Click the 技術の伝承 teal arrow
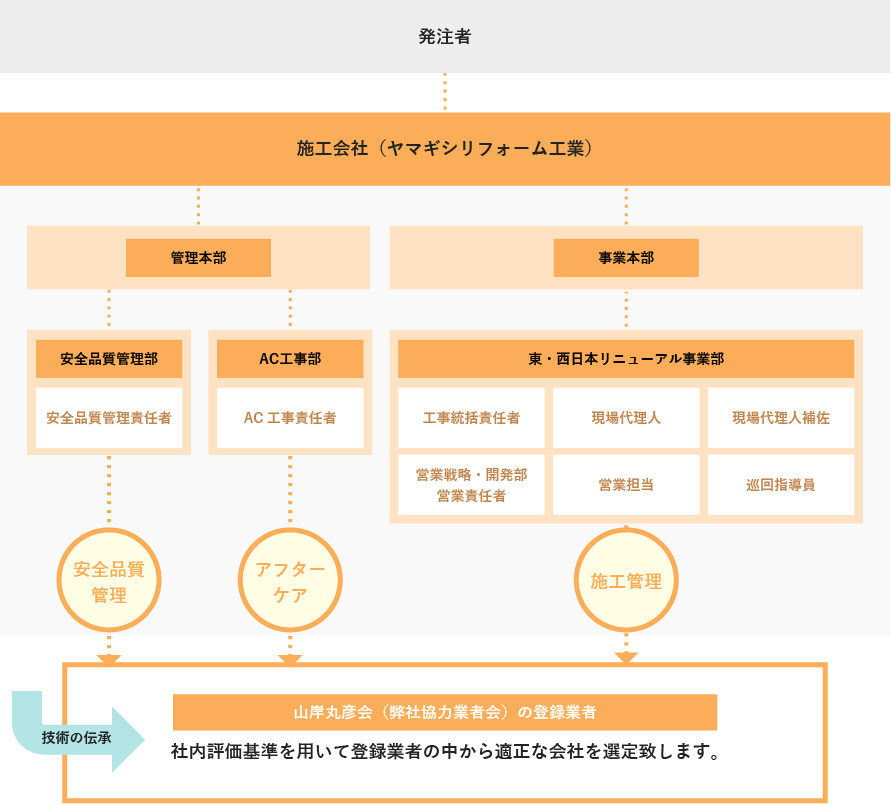 pos(78,738)
